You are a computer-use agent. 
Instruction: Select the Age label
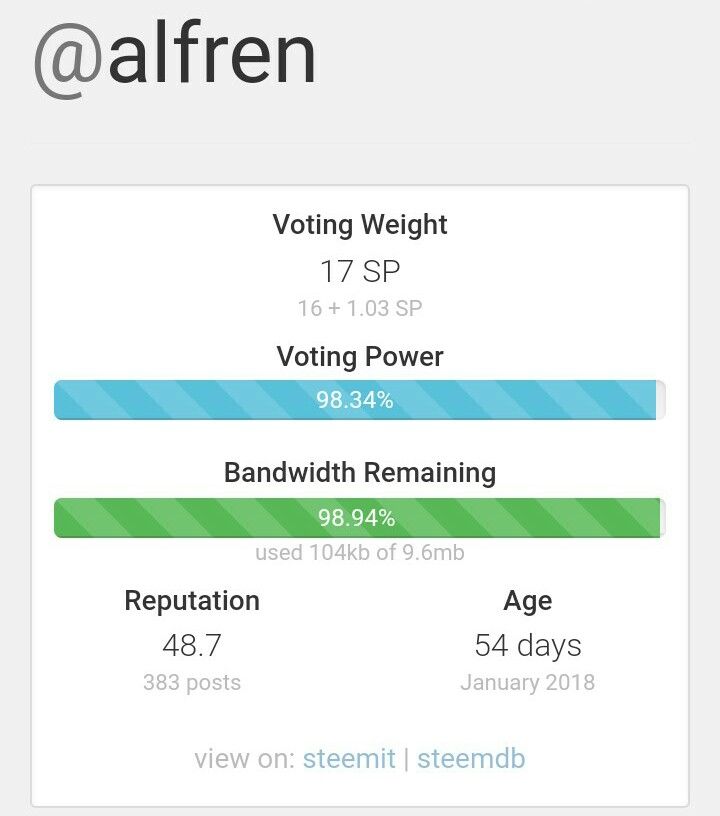click(528, 602)
